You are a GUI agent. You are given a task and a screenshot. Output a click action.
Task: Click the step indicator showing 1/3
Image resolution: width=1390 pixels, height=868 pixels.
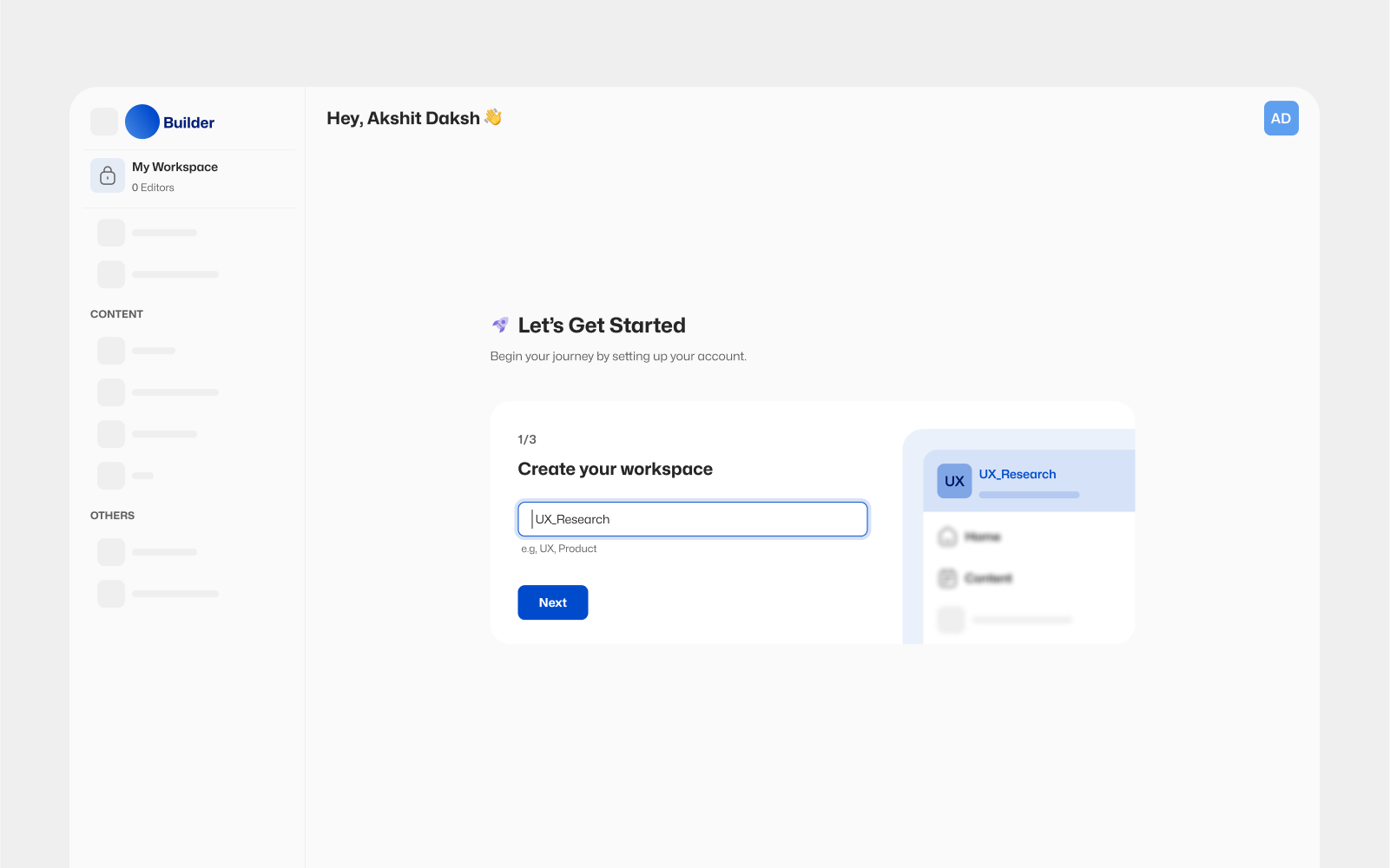(x=526, y=439)
